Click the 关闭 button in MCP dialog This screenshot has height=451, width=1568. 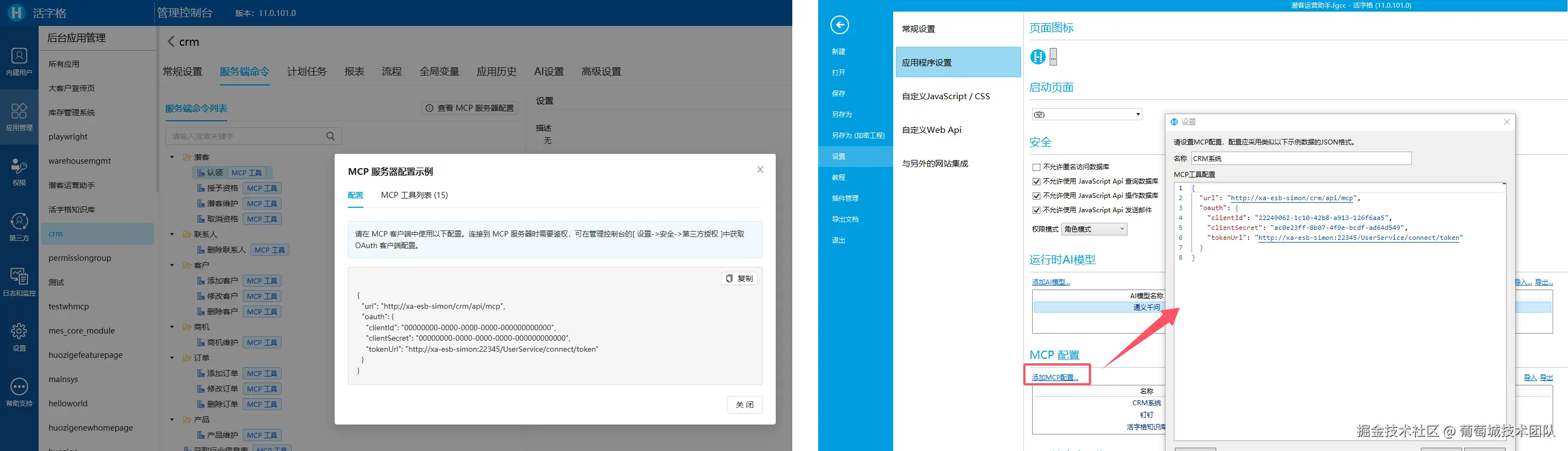coord(744,405)
